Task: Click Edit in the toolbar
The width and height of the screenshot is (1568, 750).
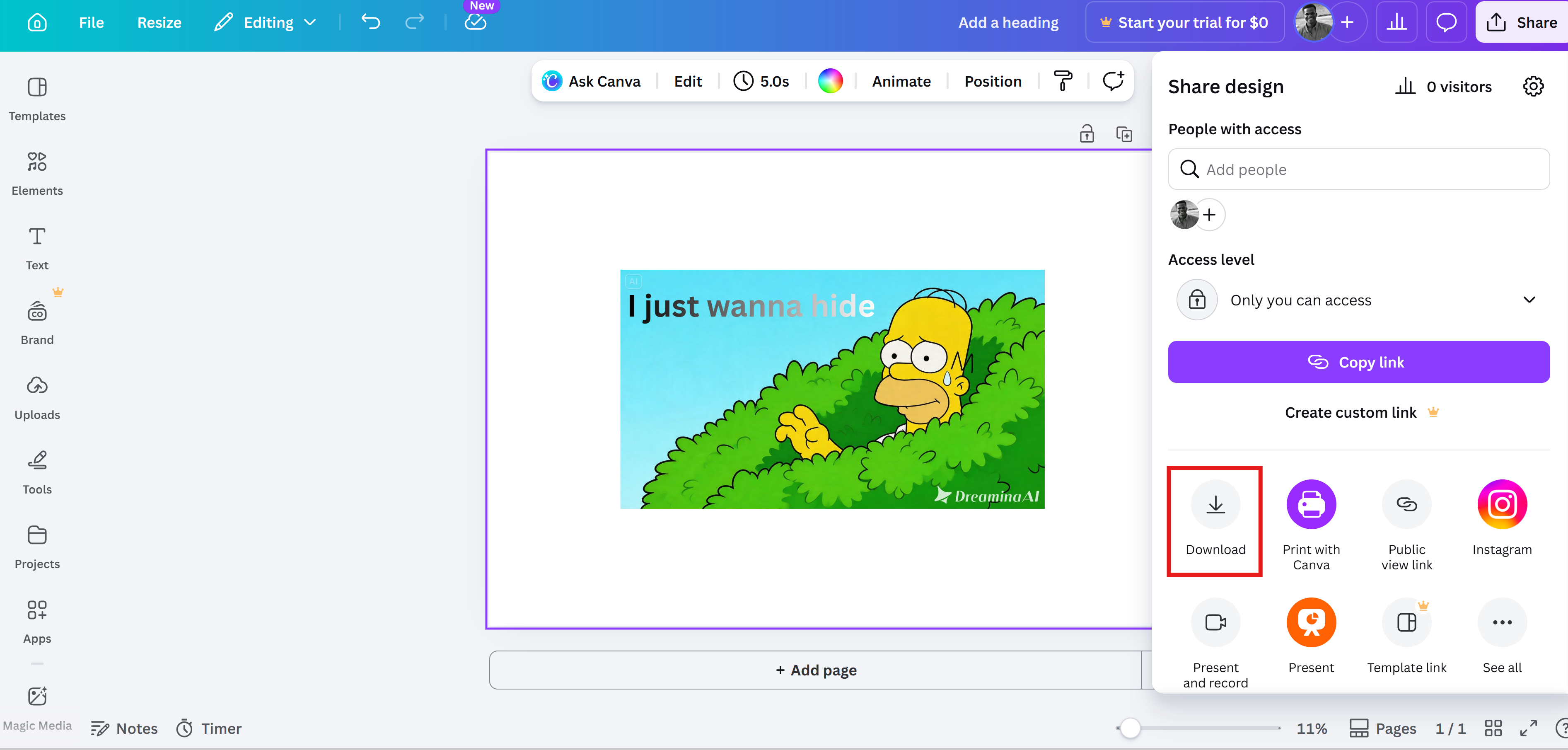Action: [x=688, y=81]
